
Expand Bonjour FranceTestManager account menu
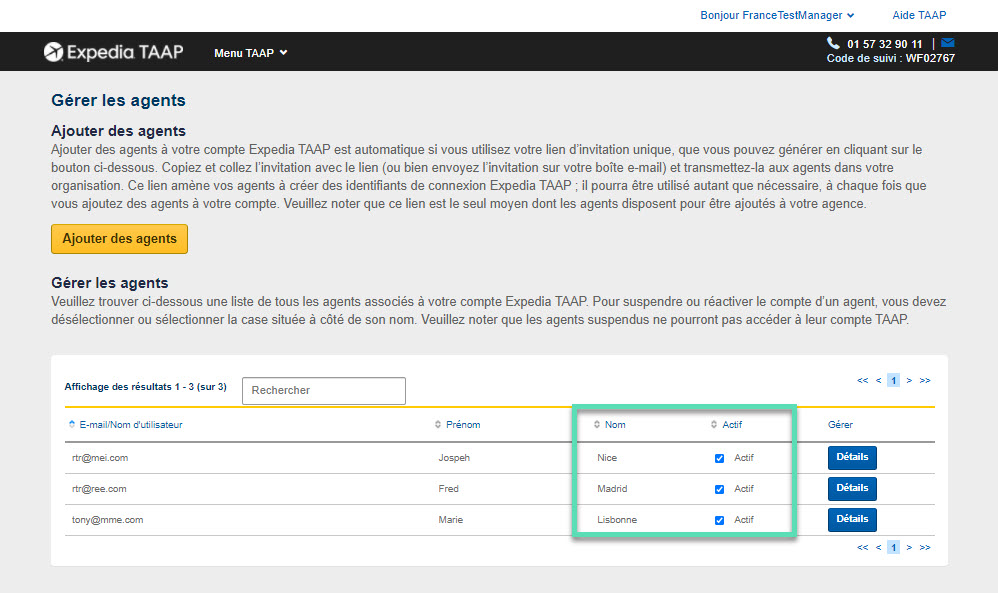tap(777, 15)
